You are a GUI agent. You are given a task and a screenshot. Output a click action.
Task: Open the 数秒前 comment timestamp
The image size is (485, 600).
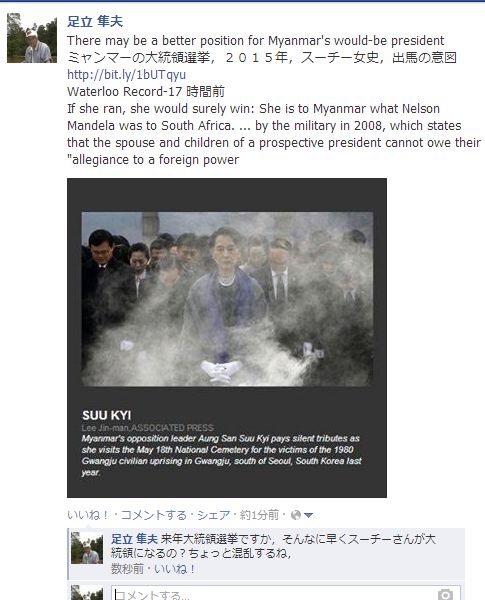point(127,569)
